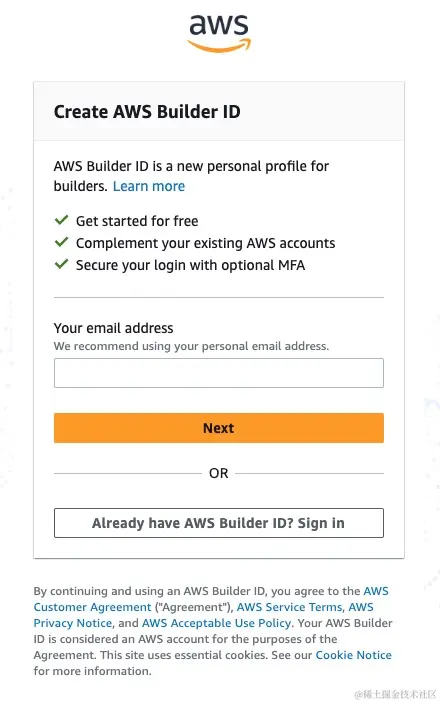Click the personal email recommendation hint text
The image size is (440, 703).
pyautogui.click(x=192, y=346)
